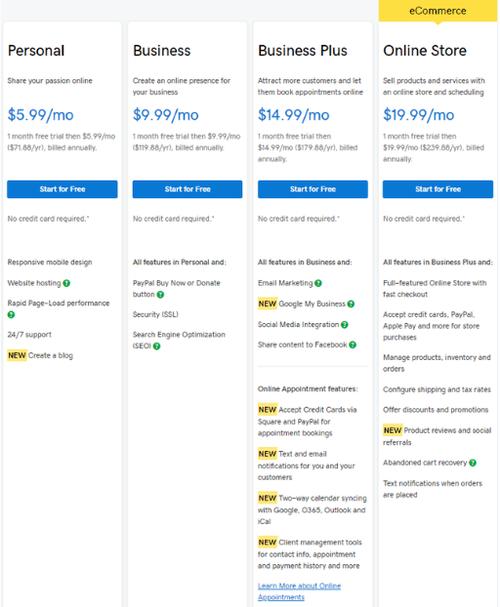Click the Online Store plan heading
Image resolution: width=500 pixels, height=607 pixels.
point(425,51)
